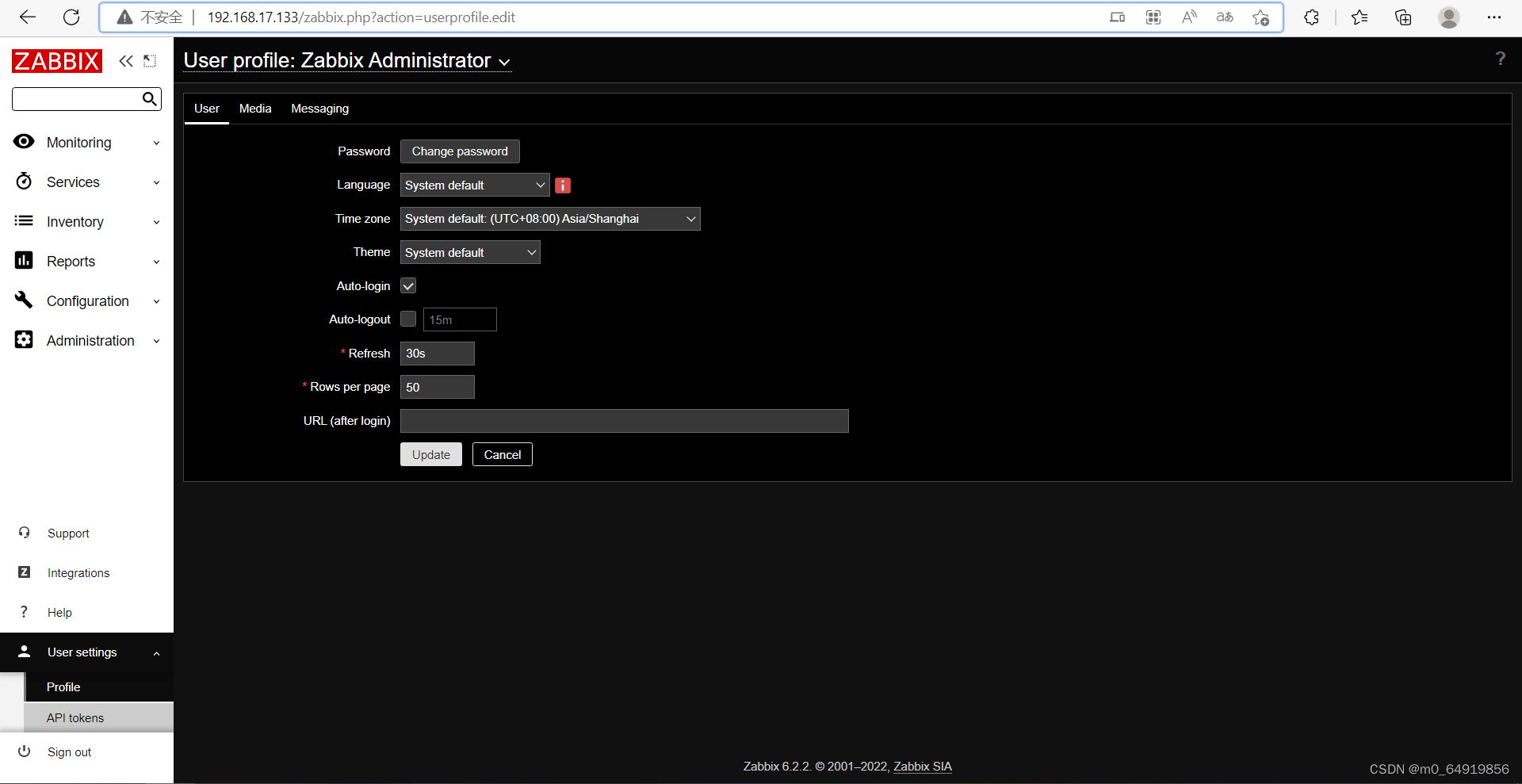Click the Services clock icon
The width and height of the screenshot is (1522, 784).
tap(24, 182)
